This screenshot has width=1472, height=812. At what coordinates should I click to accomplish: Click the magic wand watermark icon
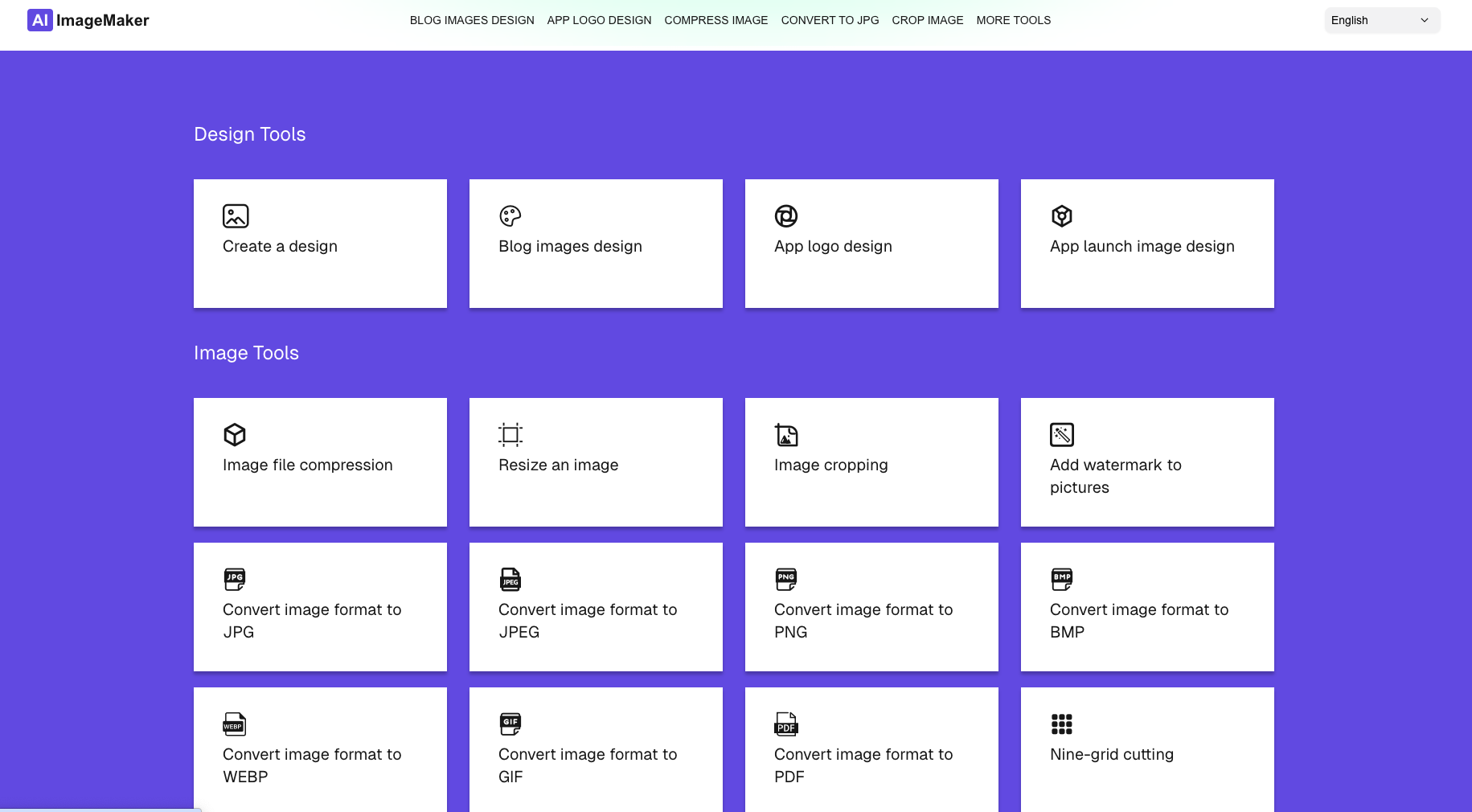click(1061, 433)
